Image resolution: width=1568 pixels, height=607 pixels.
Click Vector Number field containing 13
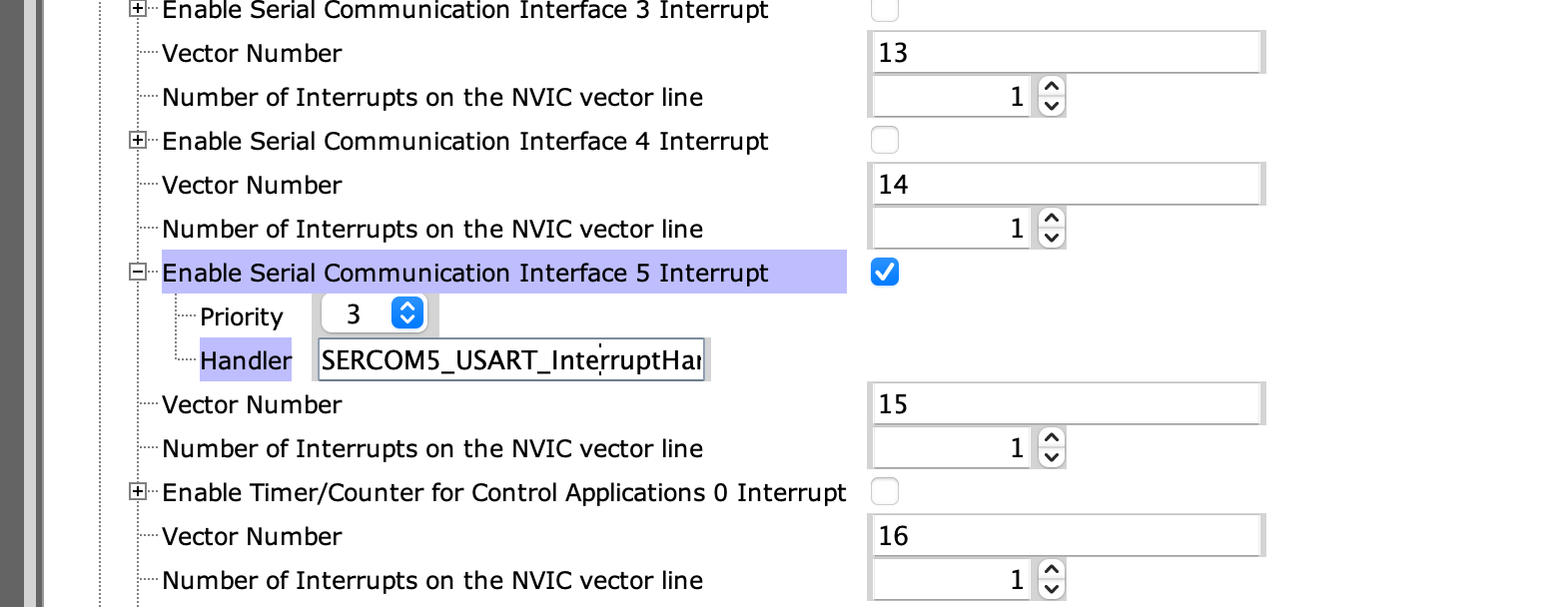(1065, 53)
